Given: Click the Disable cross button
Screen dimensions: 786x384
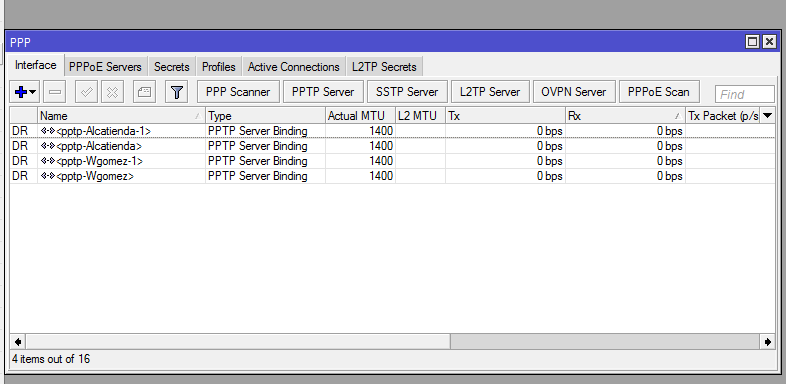Looking at the screenshot, I should pos(112,92).
